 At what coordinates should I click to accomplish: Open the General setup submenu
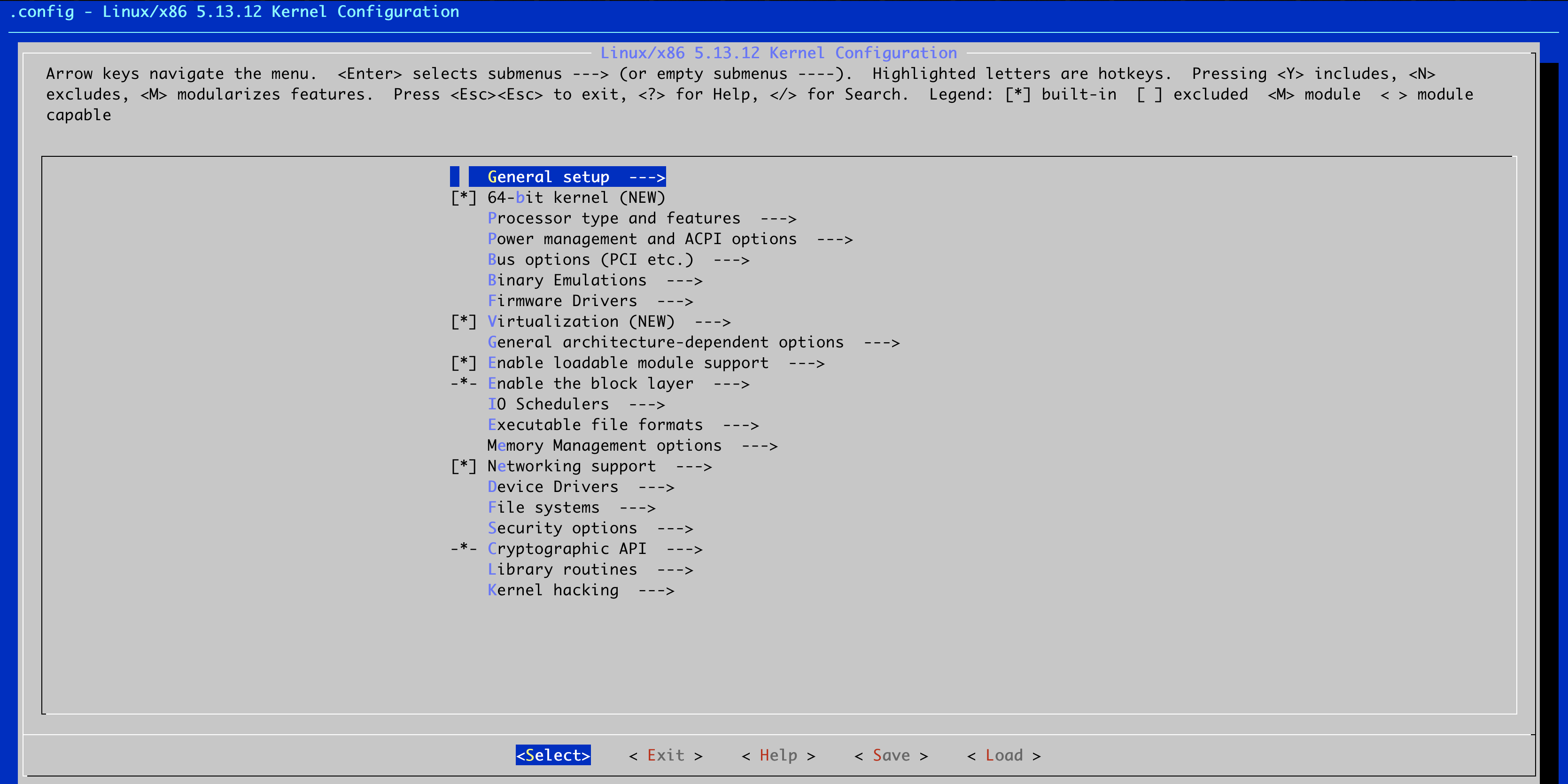[x=548, y=177]
